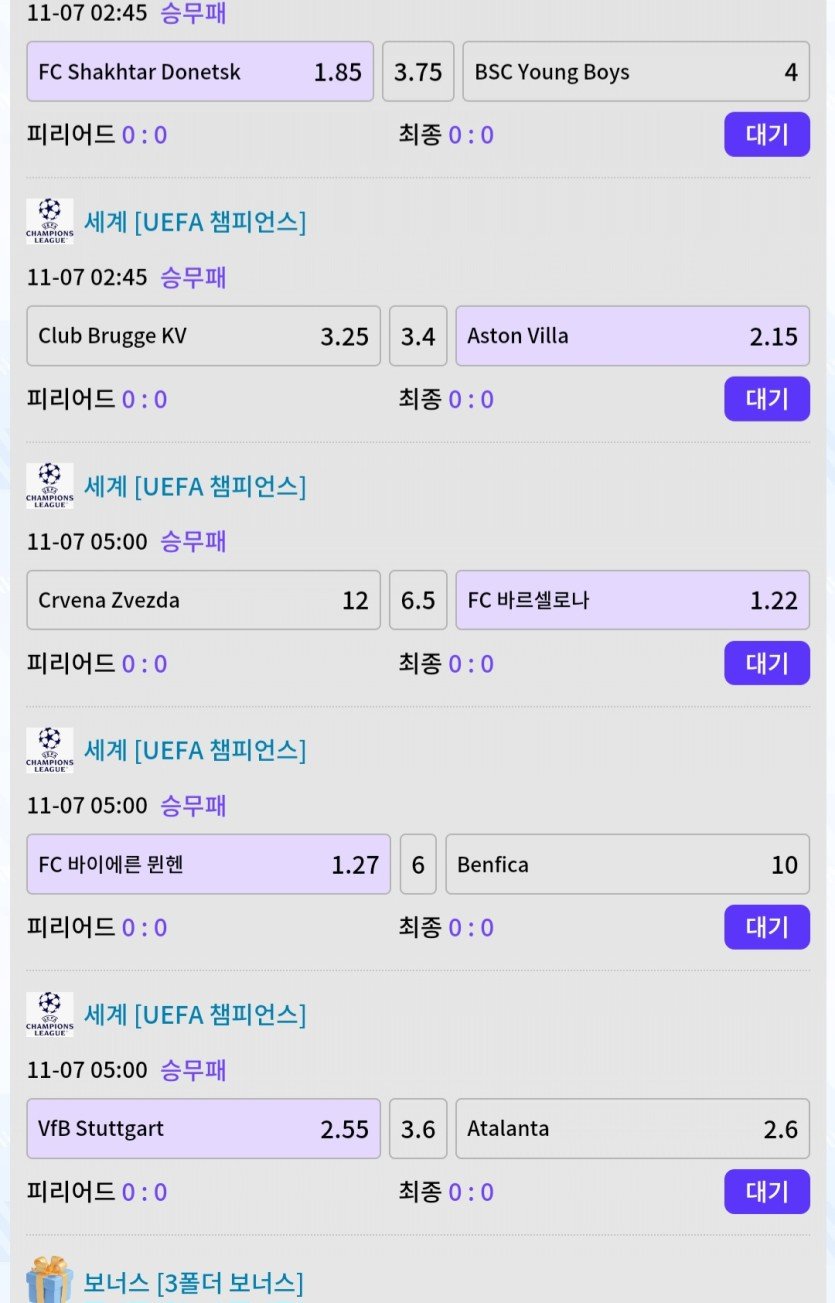835x1303 pixels.
Task: Select Club Brugge KV 3.25 odds
Action: [203, 336]
